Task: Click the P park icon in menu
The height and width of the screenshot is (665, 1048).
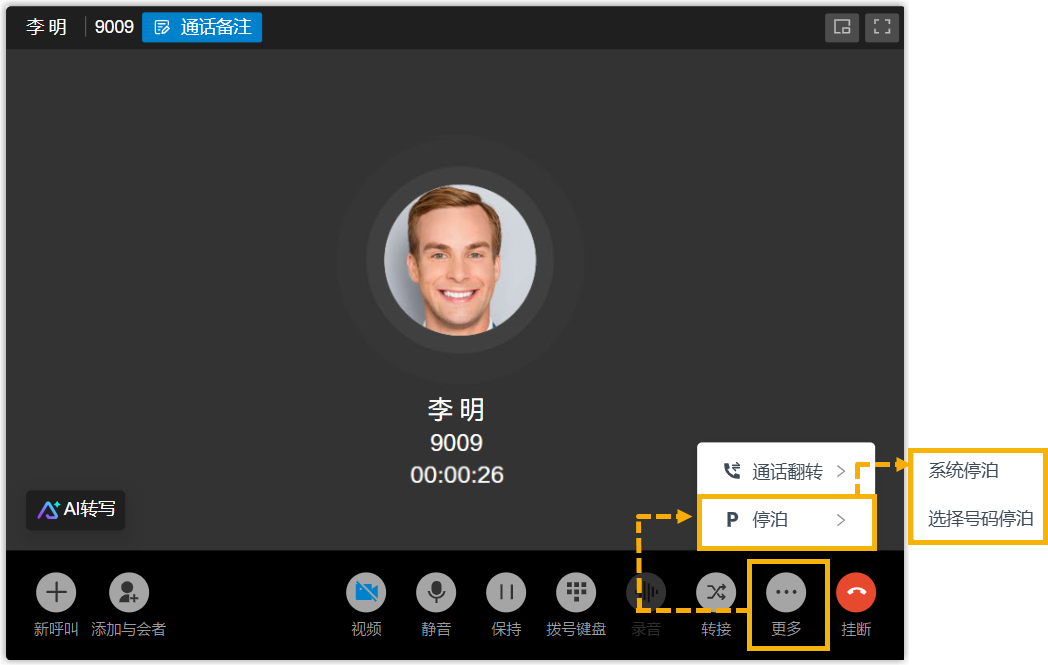Action: [x=732, y=520]
